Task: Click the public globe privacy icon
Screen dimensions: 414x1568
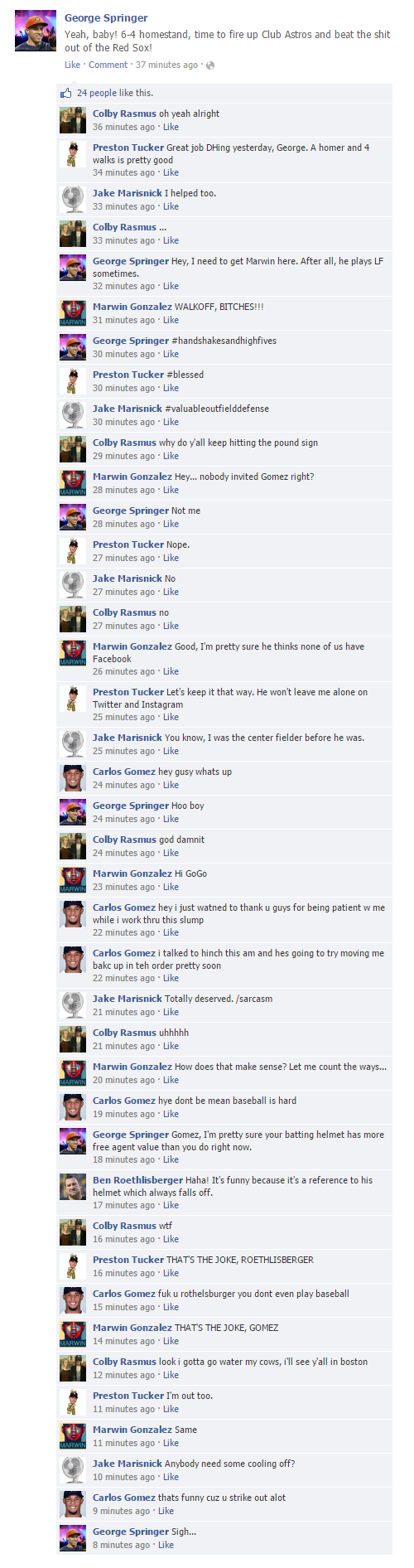Action: click(210, 65)
